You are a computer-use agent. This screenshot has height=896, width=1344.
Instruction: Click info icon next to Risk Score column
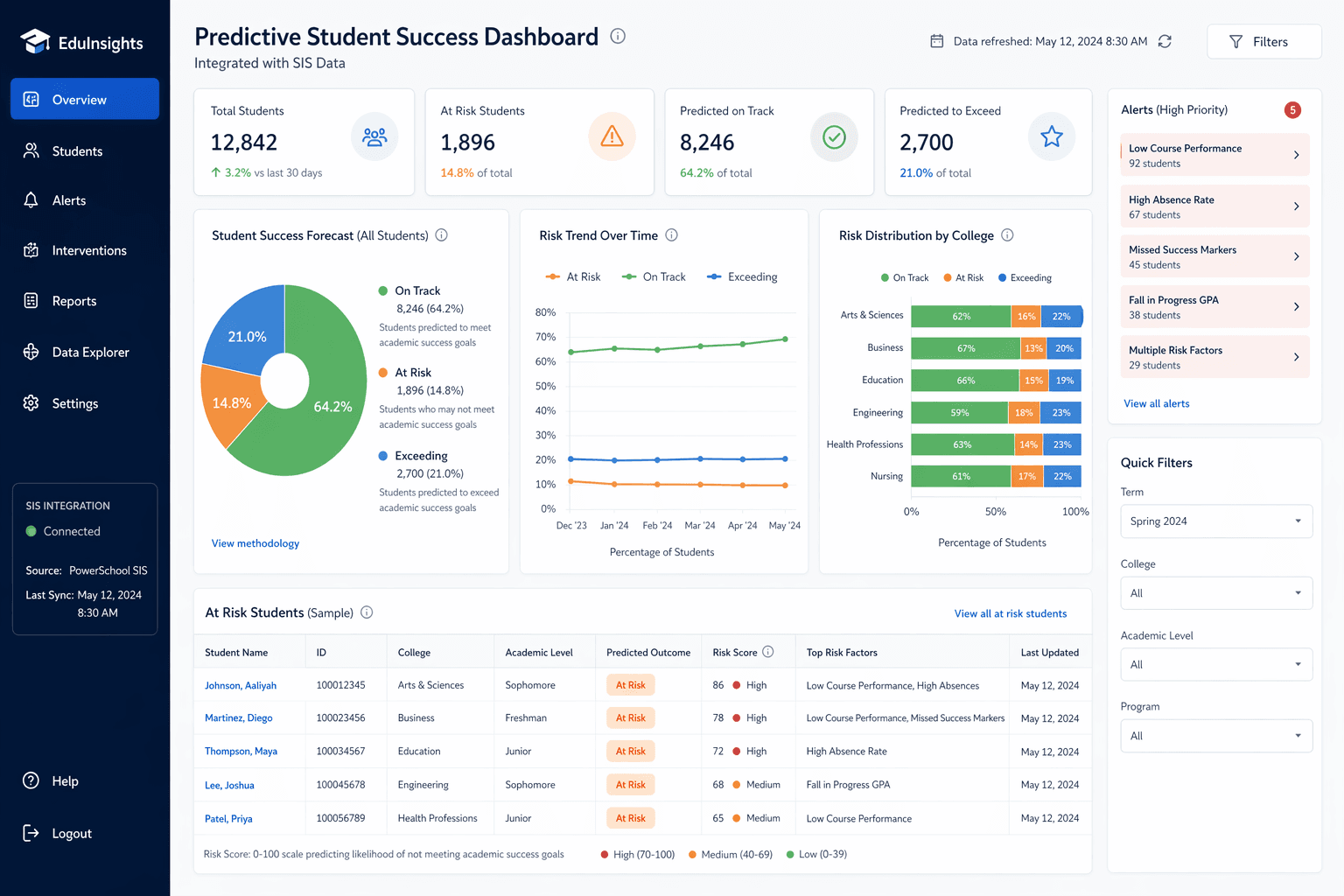point(768,652)
